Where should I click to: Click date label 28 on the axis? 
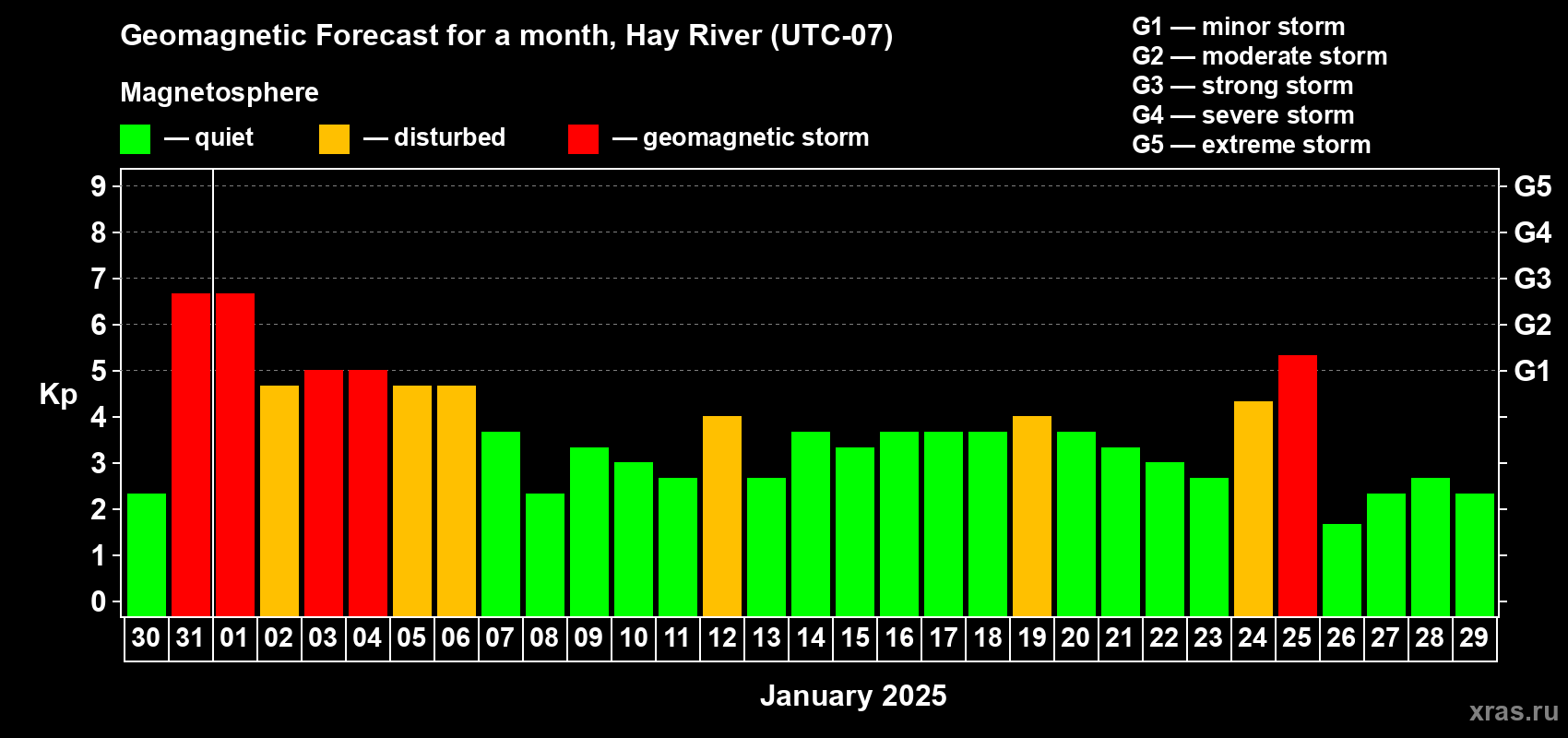coord(1430,637)
